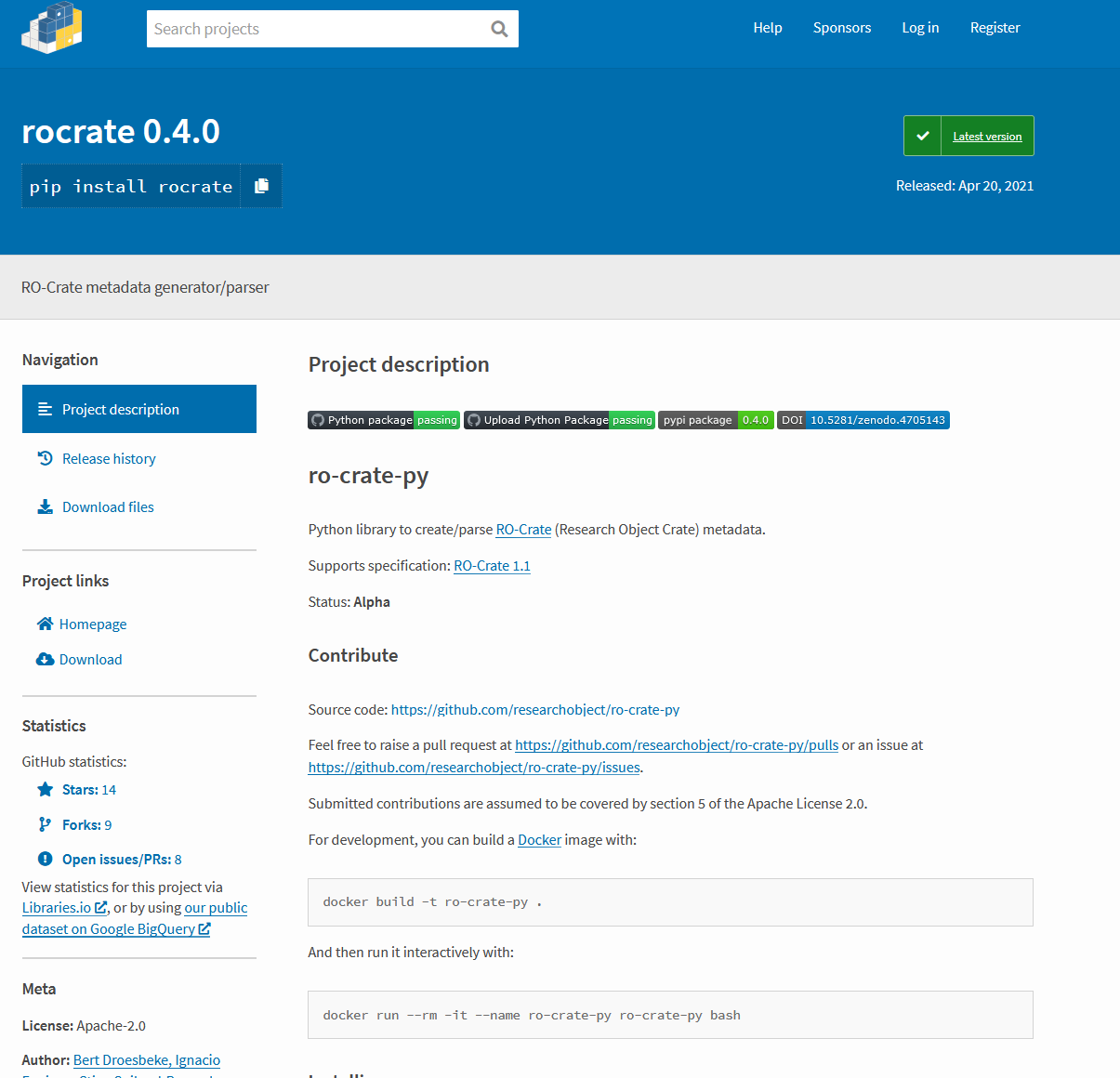Open the github.com/researchobject/ro-crate-py source link
Viewport: 1120px width, 1078px height.
pyautogui.click(x=535, y=709)
